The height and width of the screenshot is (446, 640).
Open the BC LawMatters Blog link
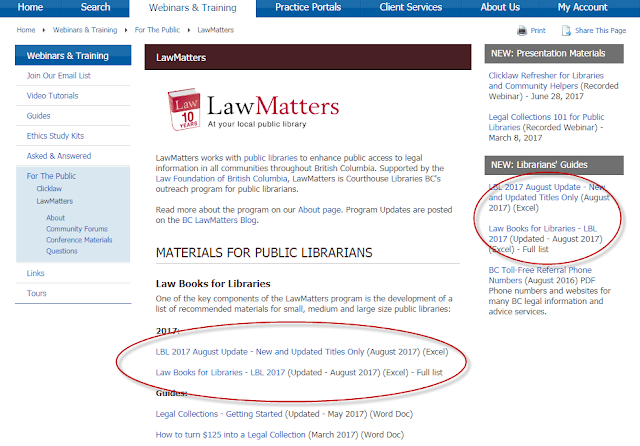point(219,220)
